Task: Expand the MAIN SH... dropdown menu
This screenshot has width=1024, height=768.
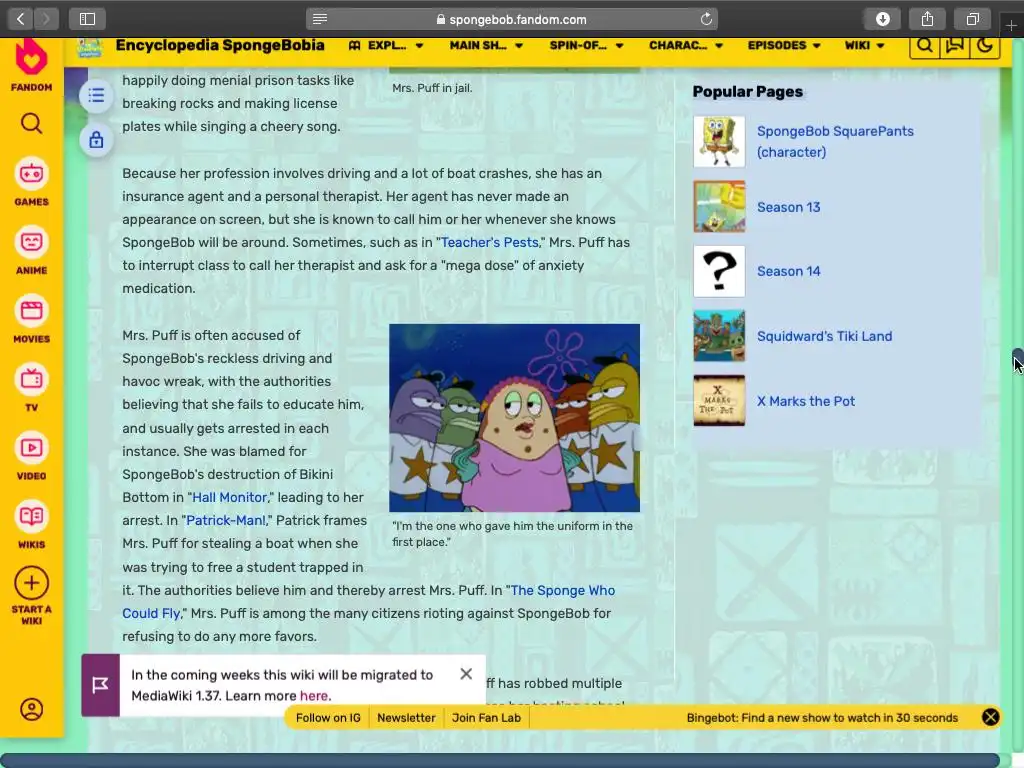Action: 486,45
